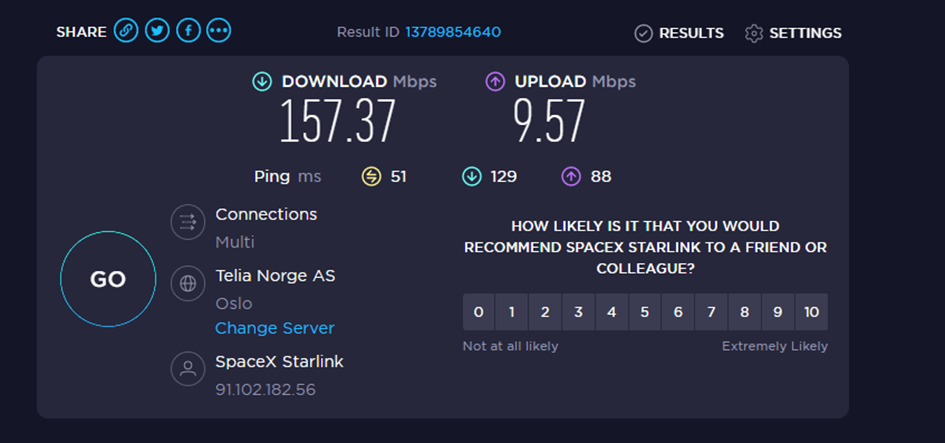
Task: Choose rating 8 for SpaceX Starlink
Action: tap(745, 312)
